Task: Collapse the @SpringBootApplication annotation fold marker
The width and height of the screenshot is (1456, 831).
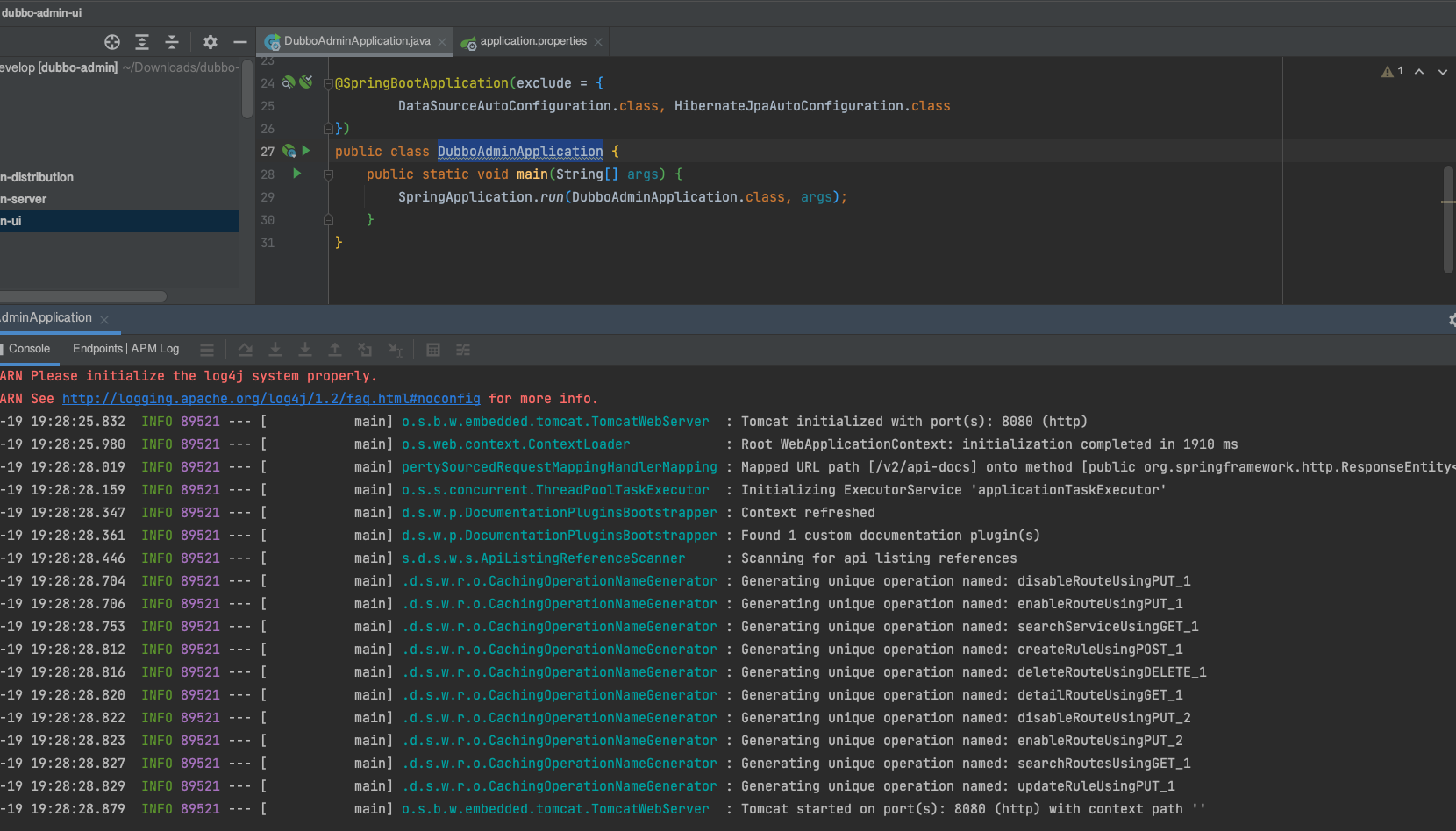Action: 328,83
